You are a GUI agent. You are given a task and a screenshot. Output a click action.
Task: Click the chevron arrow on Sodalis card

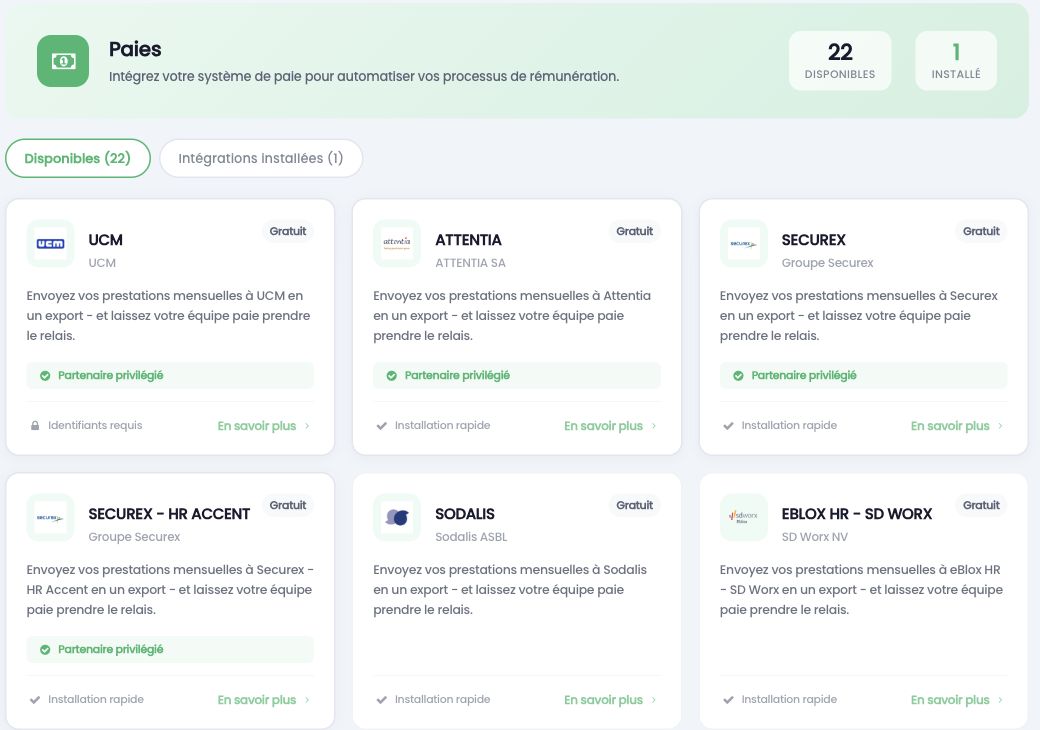pos(654,700)
